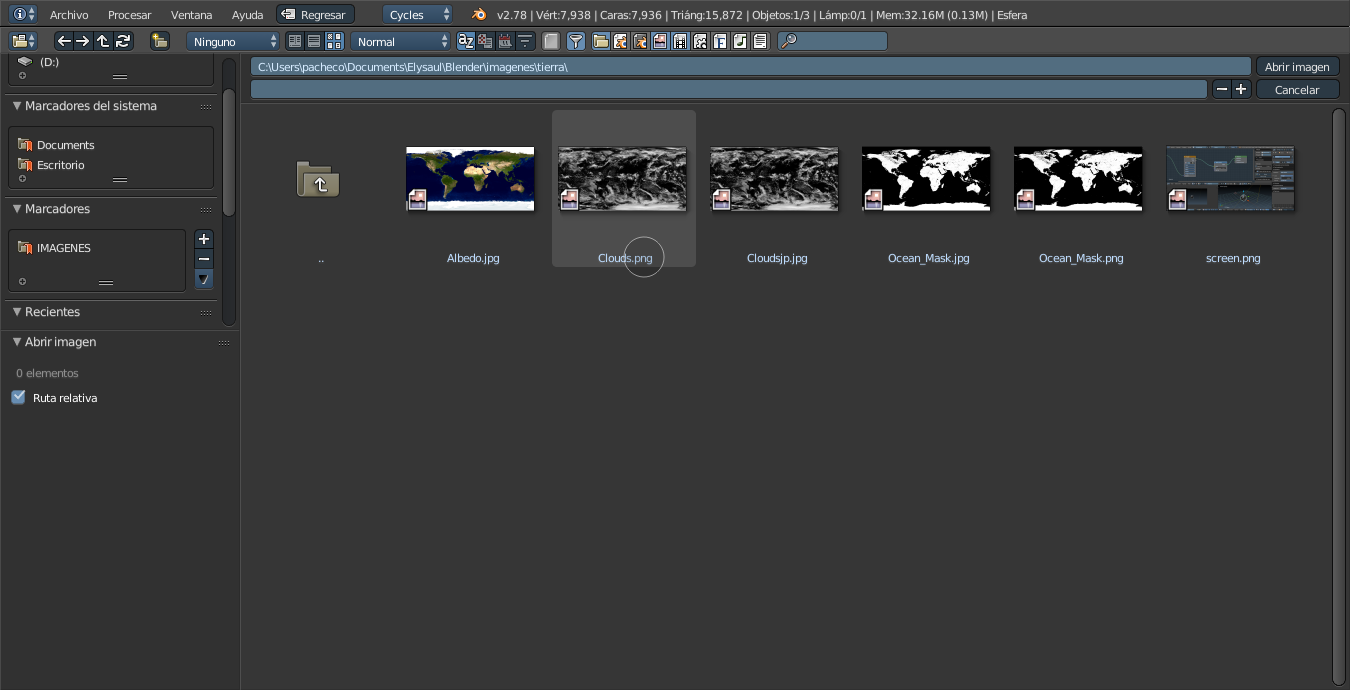Select the Albedo.jpg thumbnail
The width and height of the screenshot is (1350, 690).
tap(470, 178)
